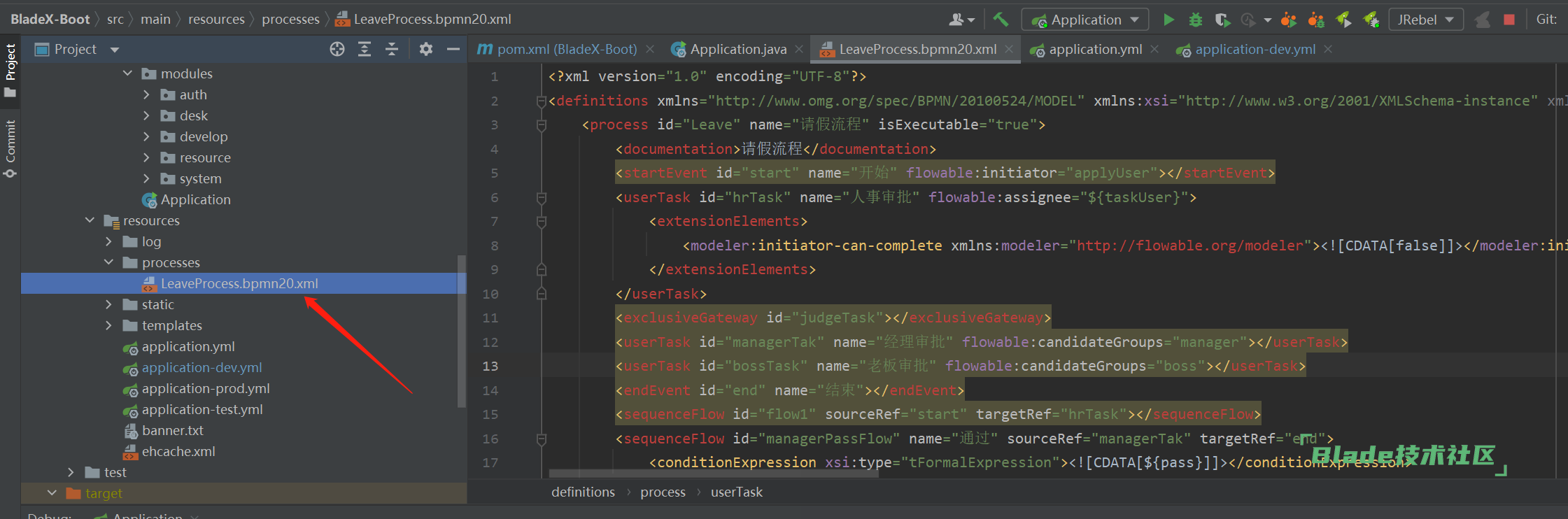Expand the test folder
The width and height of the screenshot is (1568, 519).
coord(71,472)
